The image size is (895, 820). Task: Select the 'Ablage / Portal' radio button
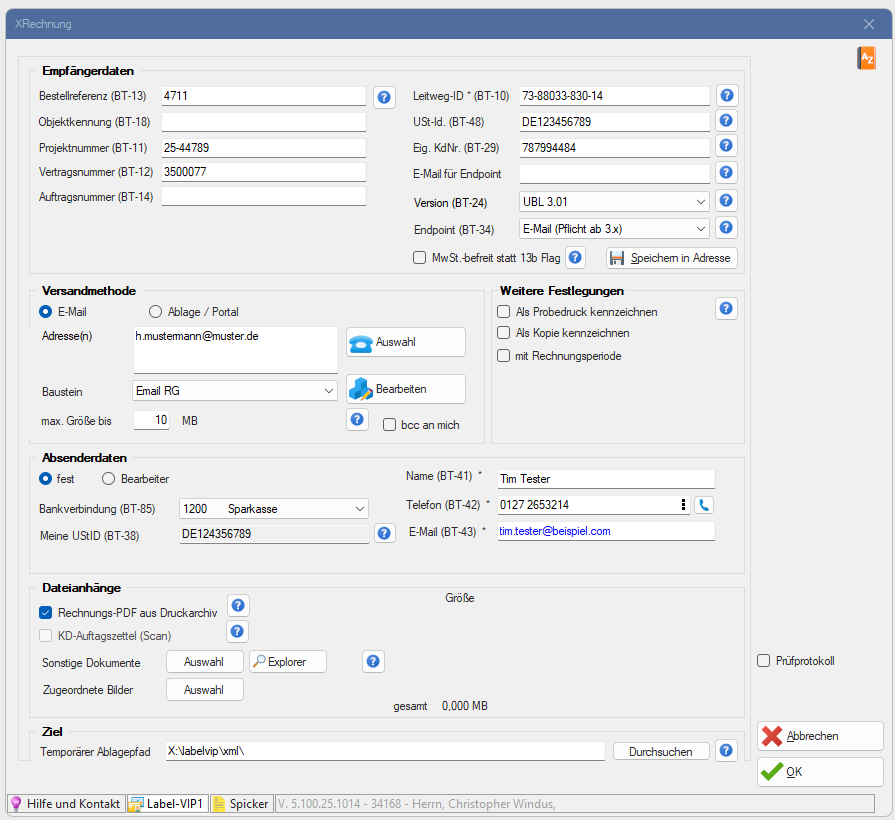pos(155,312)
